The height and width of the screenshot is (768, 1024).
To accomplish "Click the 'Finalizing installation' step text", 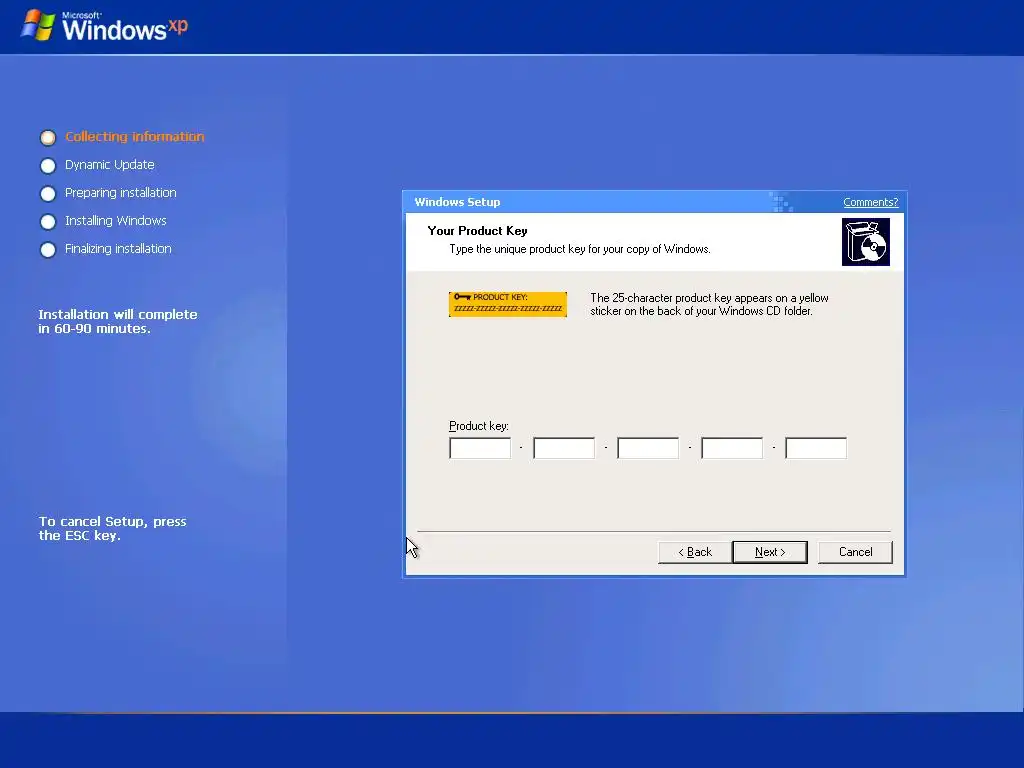I will (x=118, y=249).
